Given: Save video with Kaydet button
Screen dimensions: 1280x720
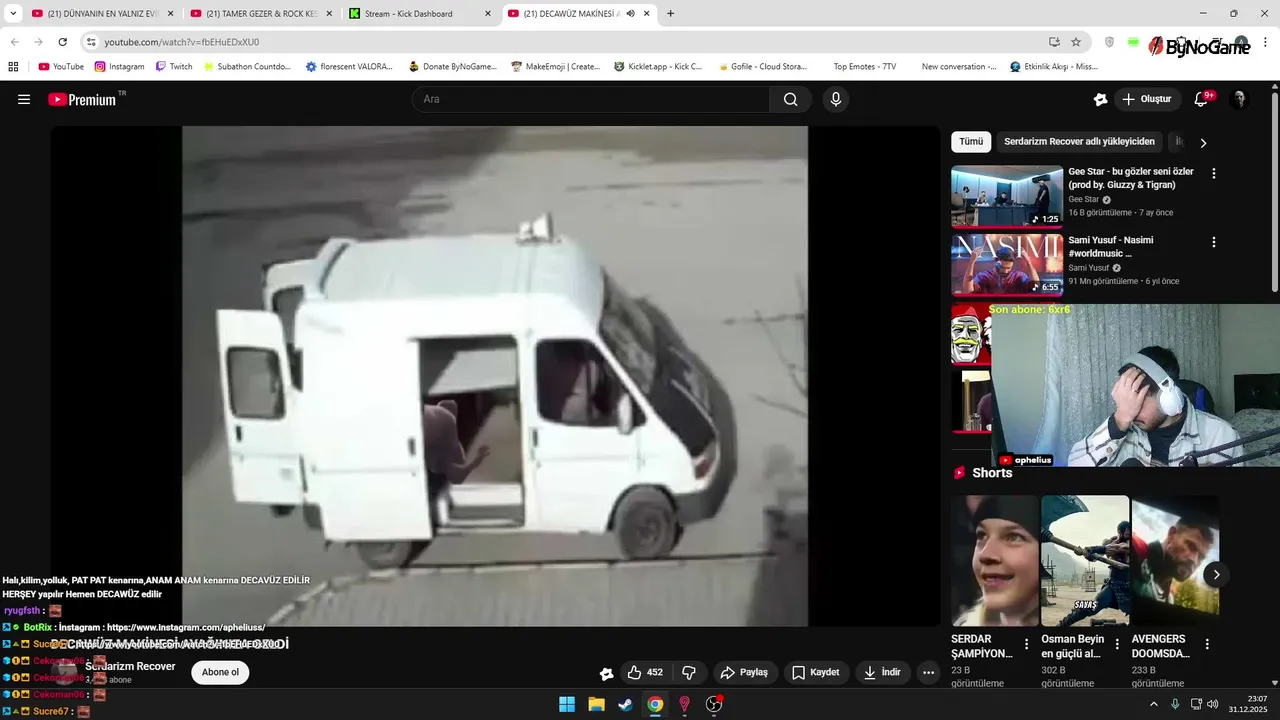Looking at the screenshot, I should 816,673.
